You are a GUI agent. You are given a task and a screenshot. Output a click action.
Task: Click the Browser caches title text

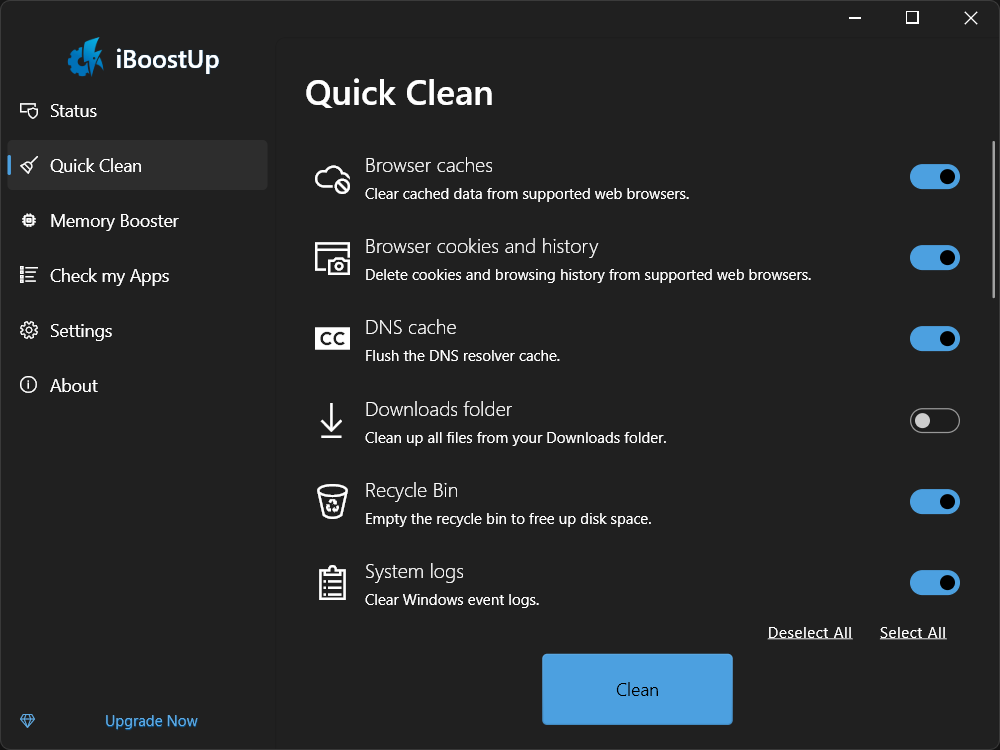point(429,166)
